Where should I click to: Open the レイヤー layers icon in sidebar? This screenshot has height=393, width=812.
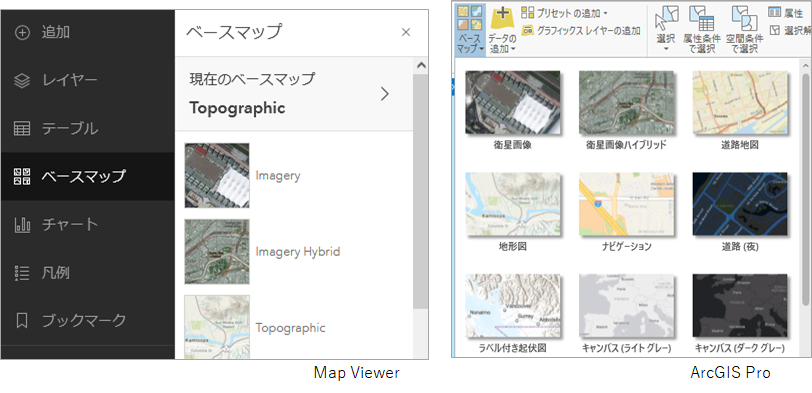tap(22, 80)
